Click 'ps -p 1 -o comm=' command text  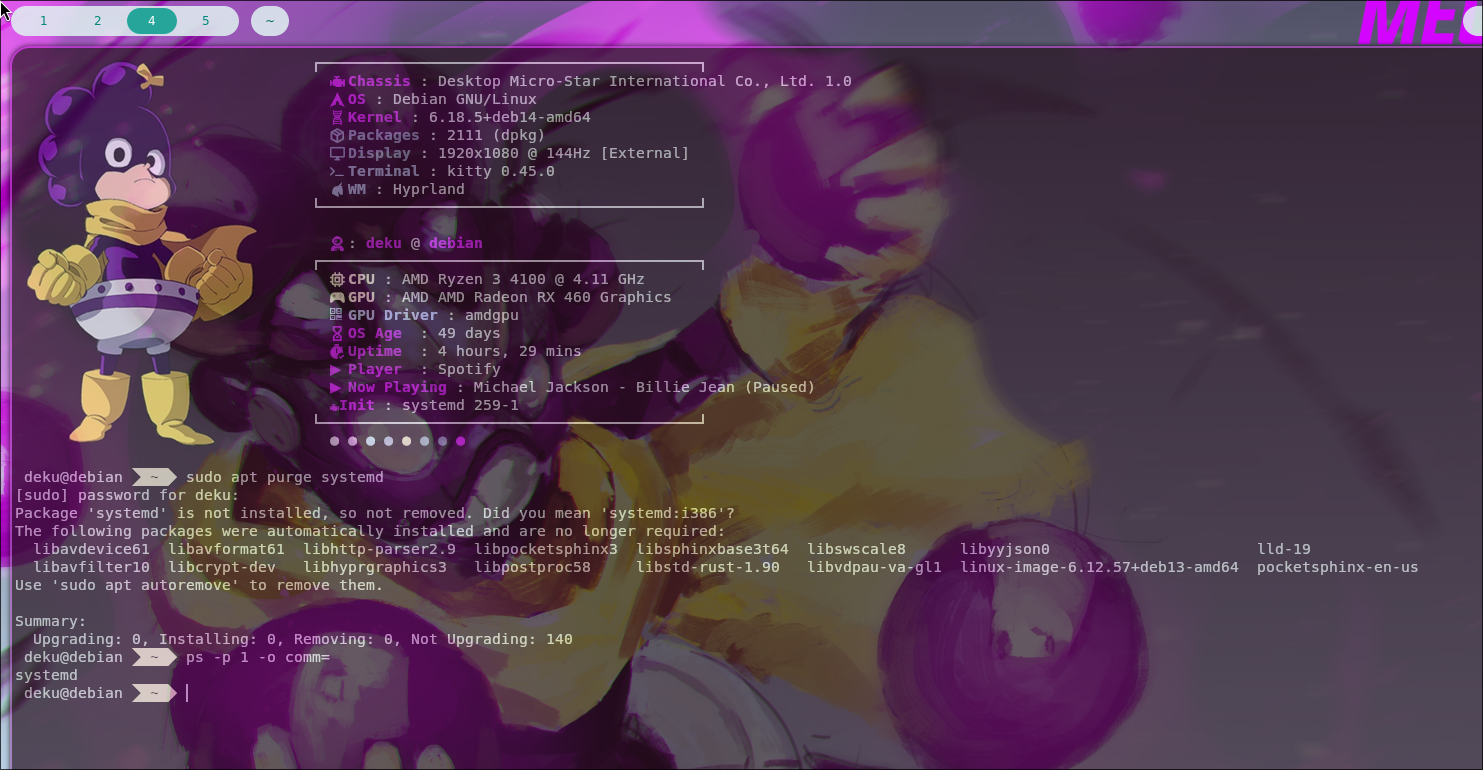[258, 658]
